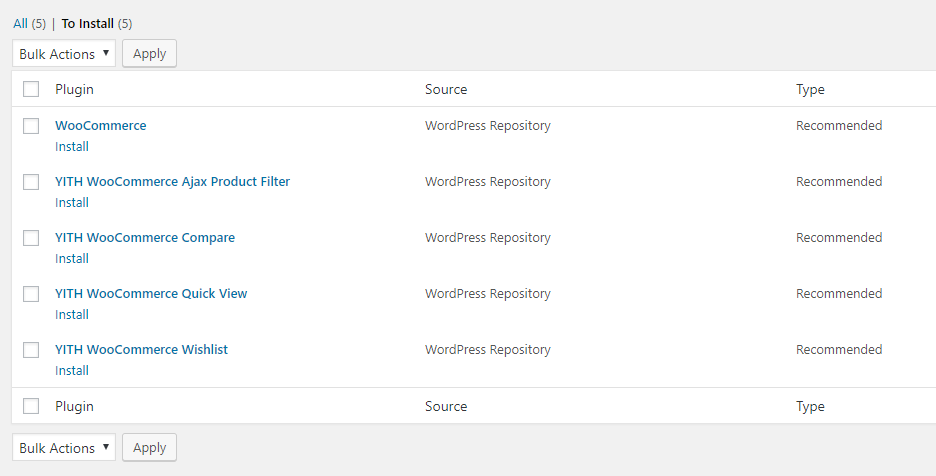936x476 pixels.
Task: Click Install under YITH WooCommerce Wishlist
Action: [x=72, y=370]
